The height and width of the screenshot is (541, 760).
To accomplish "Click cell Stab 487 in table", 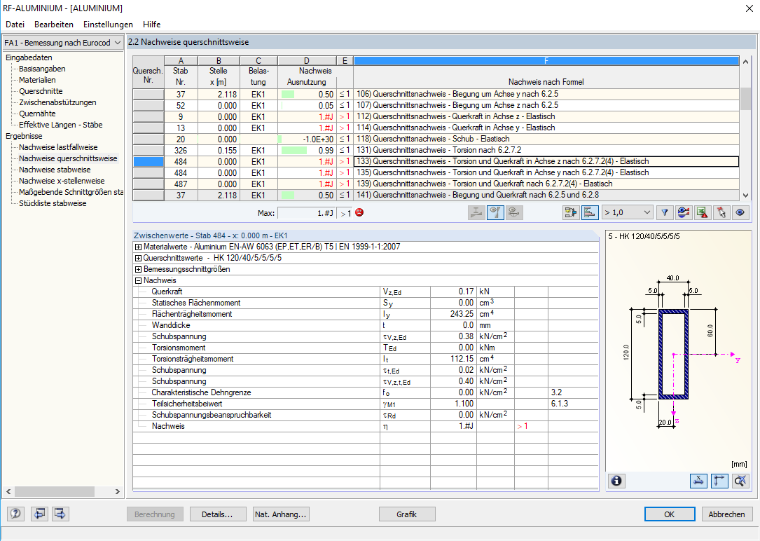I will coord(180,184).
